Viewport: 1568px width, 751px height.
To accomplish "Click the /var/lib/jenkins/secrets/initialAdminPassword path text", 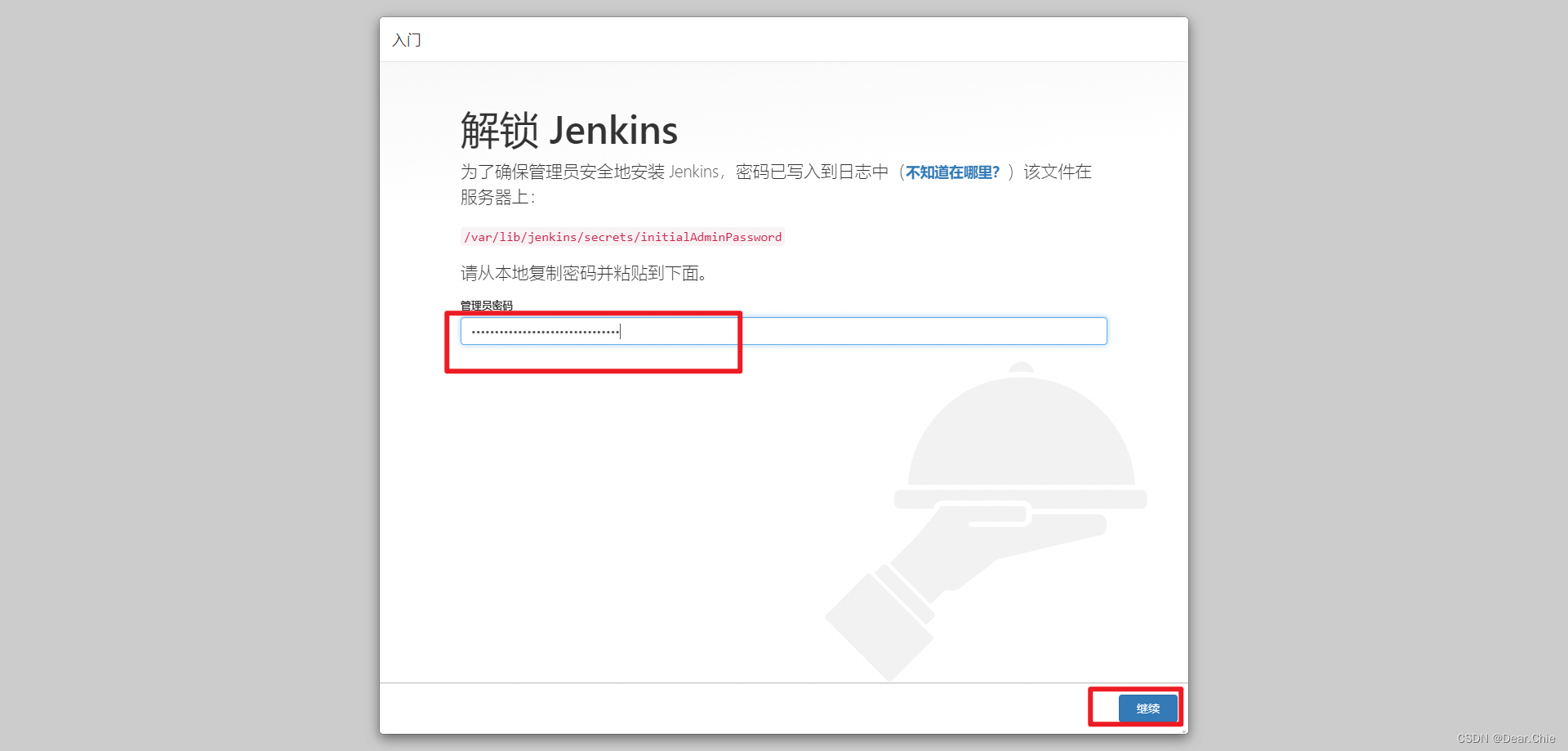I will 622,237.
